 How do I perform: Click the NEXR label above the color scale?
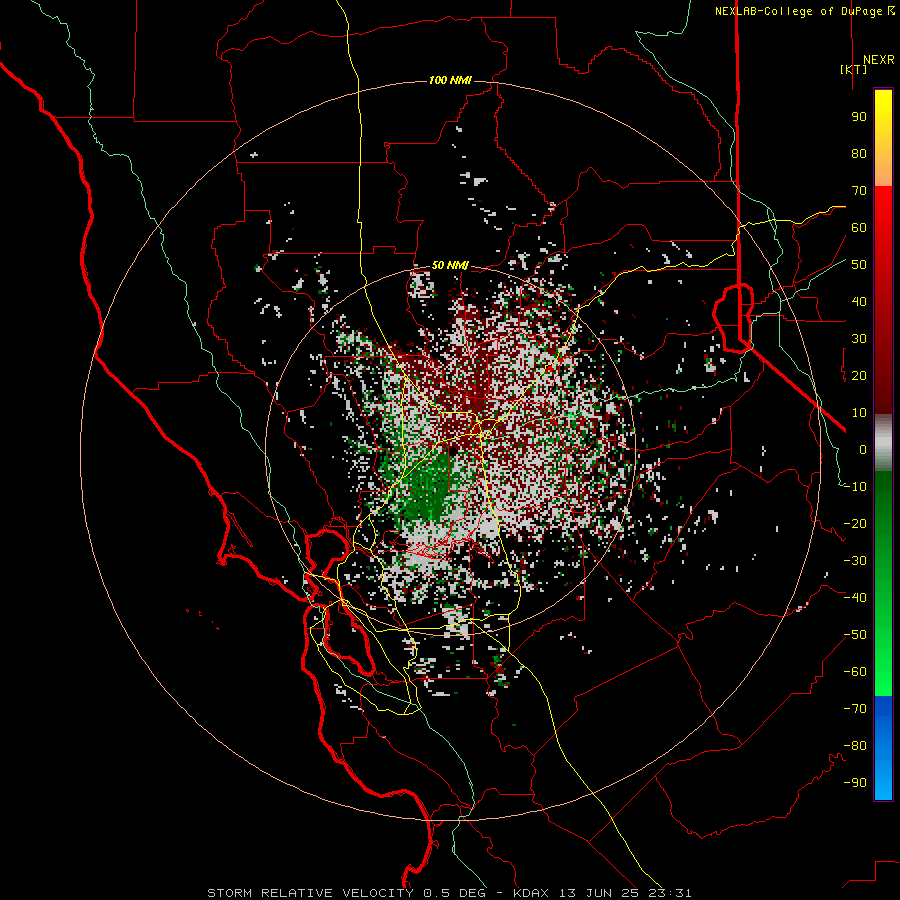tap(879, 60)
